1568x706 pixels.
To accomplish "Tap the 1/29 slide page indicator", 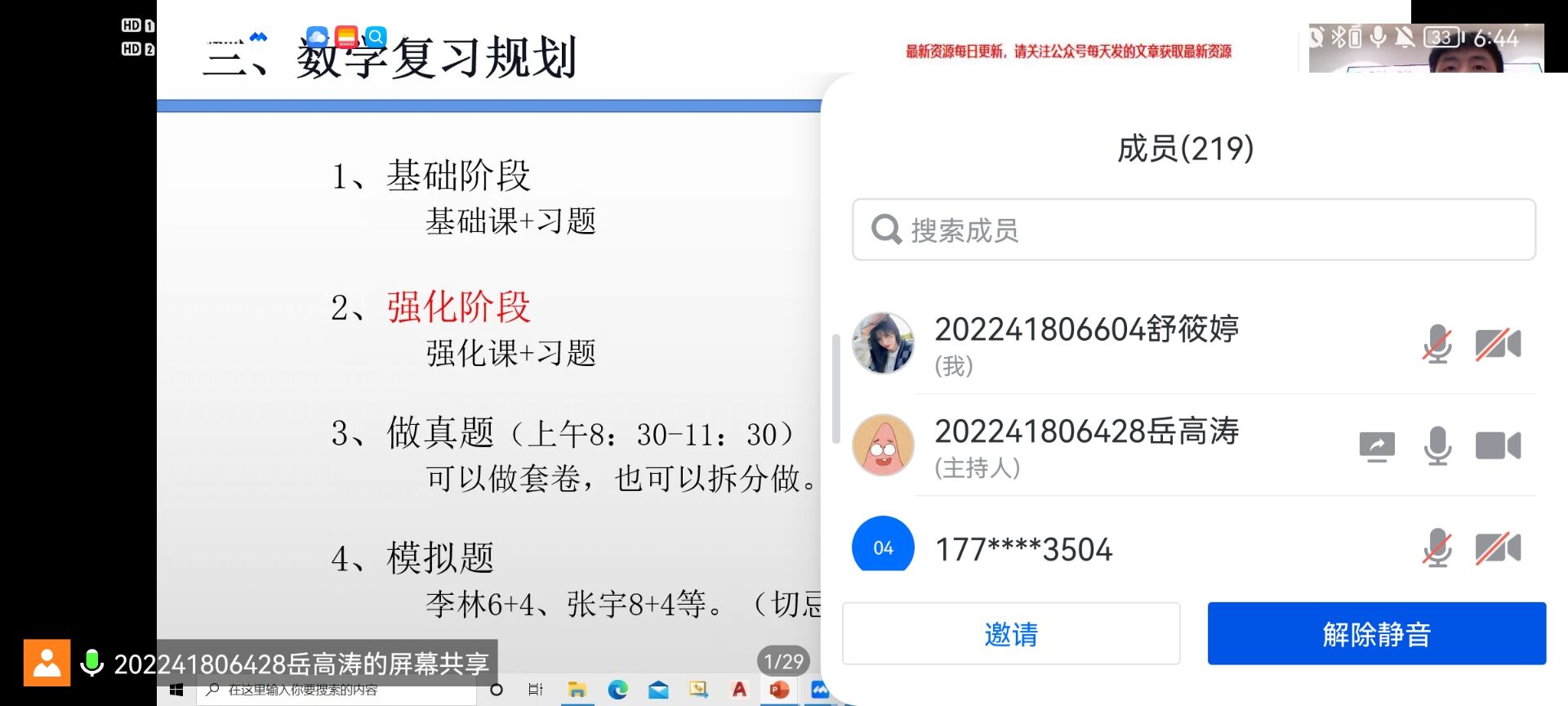I will 783,661.
